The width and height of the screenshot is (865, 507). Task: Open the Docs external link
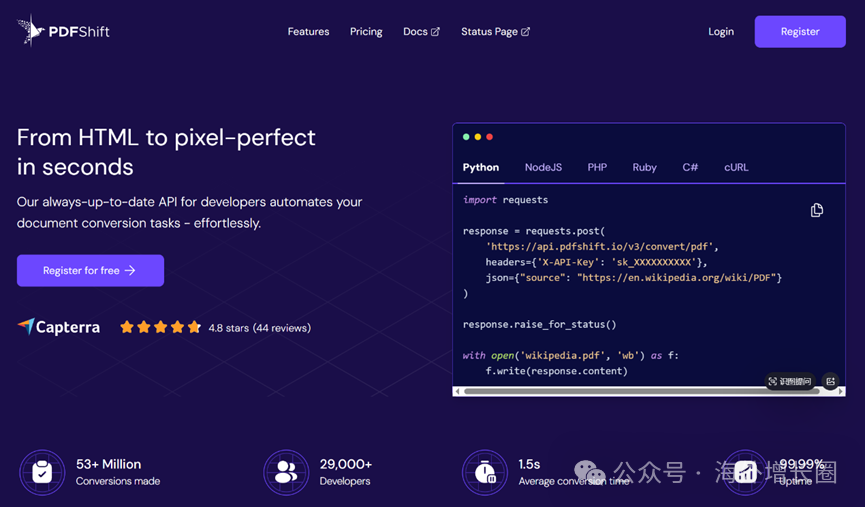tap(421, 31)
